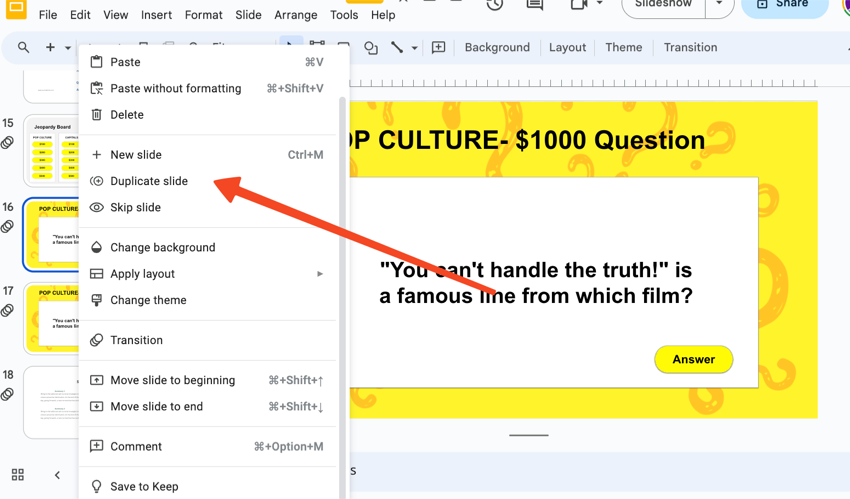Click the linked slide icon beside slide 15
Image resolution: width=850 pixels, height=499 pixels.
point(8,143)
